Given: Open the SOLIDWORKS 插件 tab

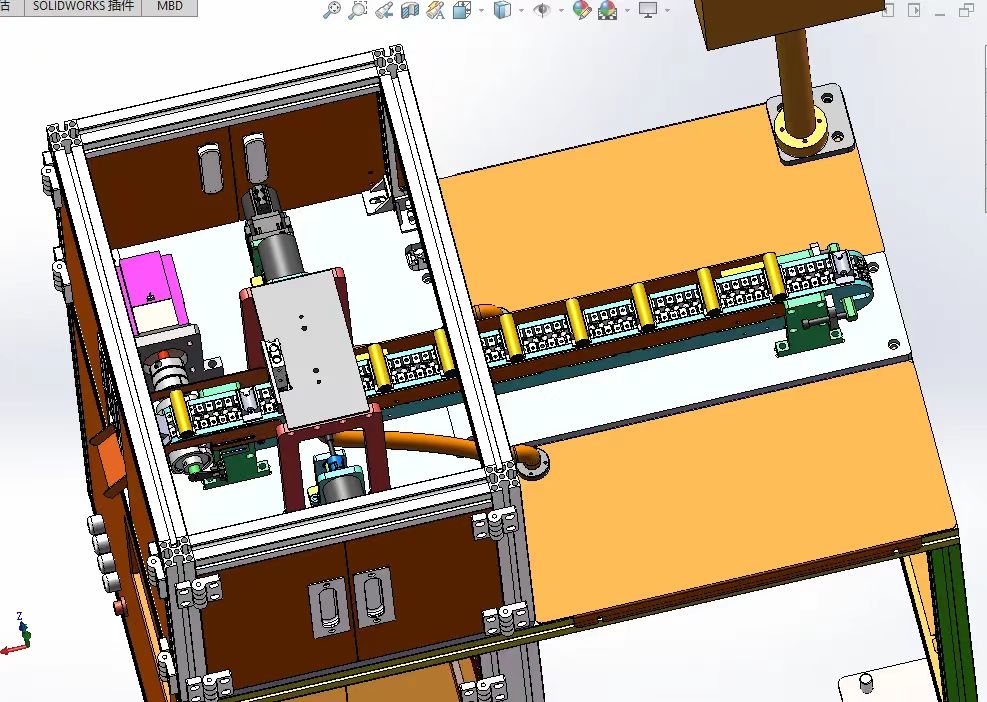Looking at the screenshot, I should tap(83, 7).
